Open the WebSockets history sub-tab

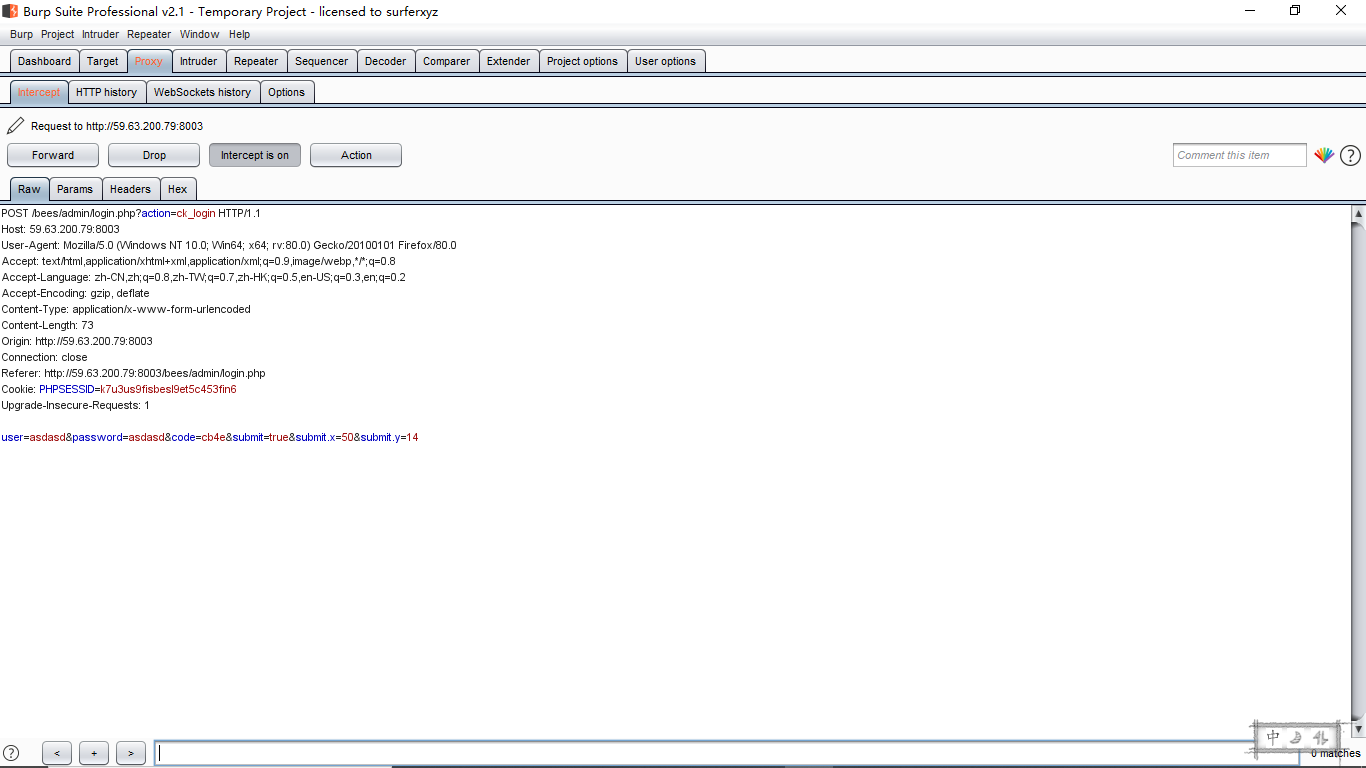coord(202,92)
